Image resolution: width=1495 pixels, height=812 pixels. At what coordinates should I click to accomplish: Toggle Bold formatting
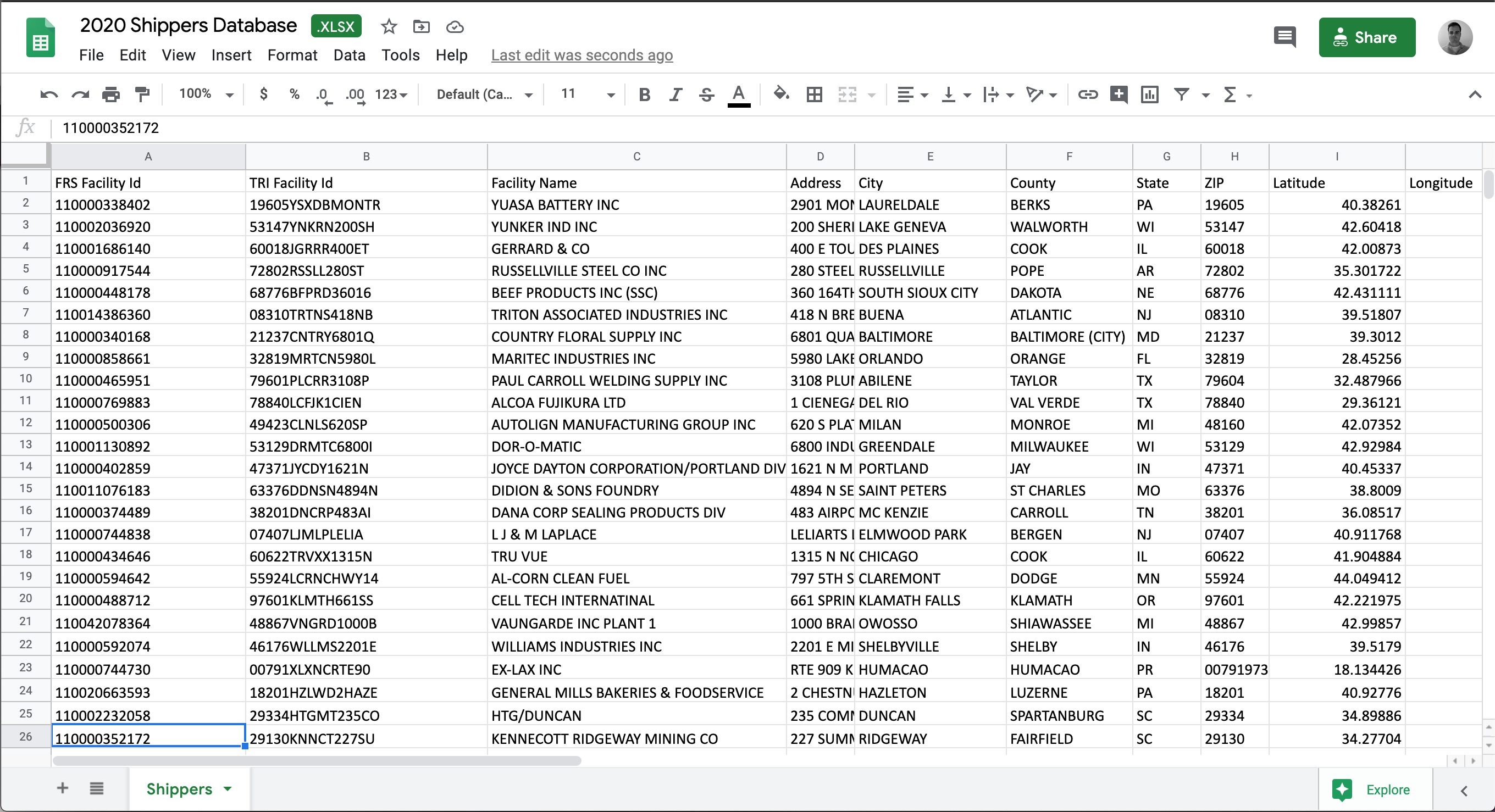click(644, 94)
